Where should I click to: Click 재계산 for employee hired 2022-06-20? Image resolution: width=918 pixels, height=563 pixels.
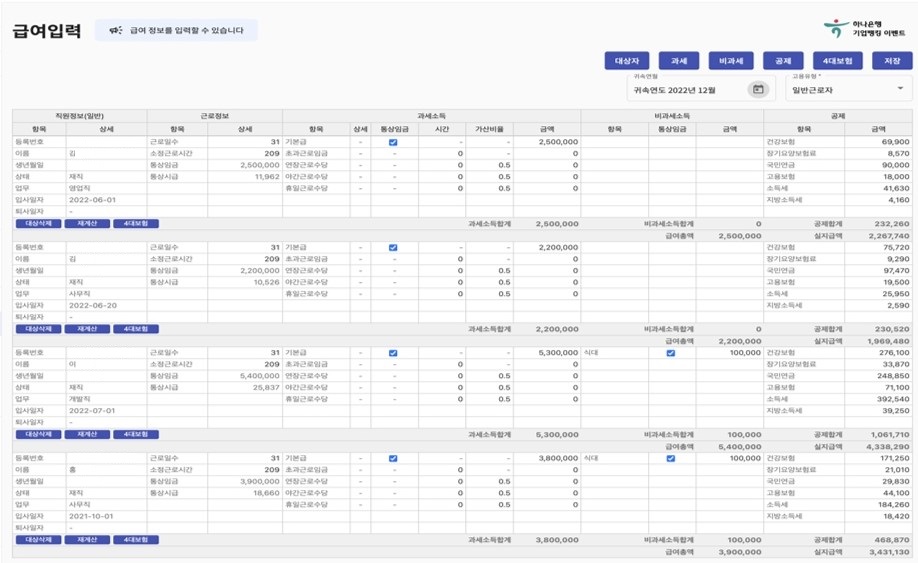pos(86,328)
